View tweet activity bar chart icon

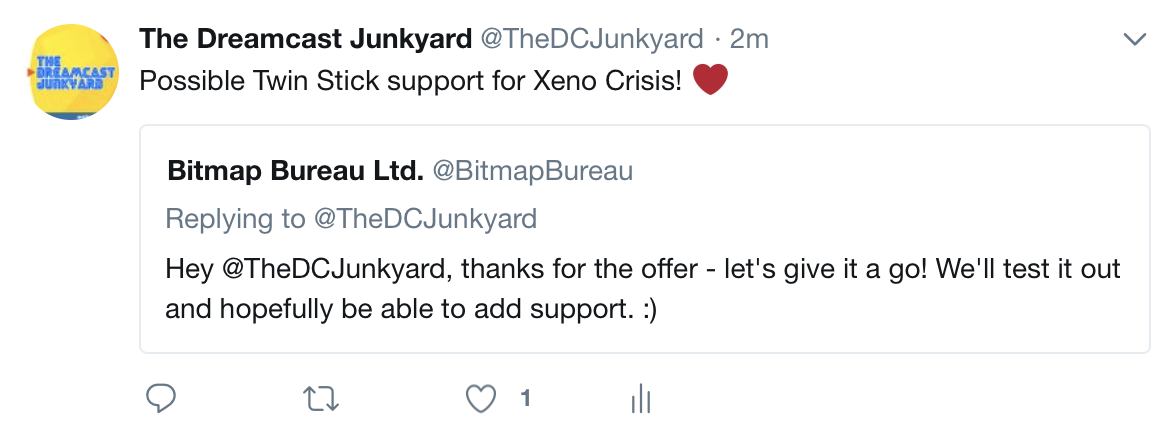(641, 400)
